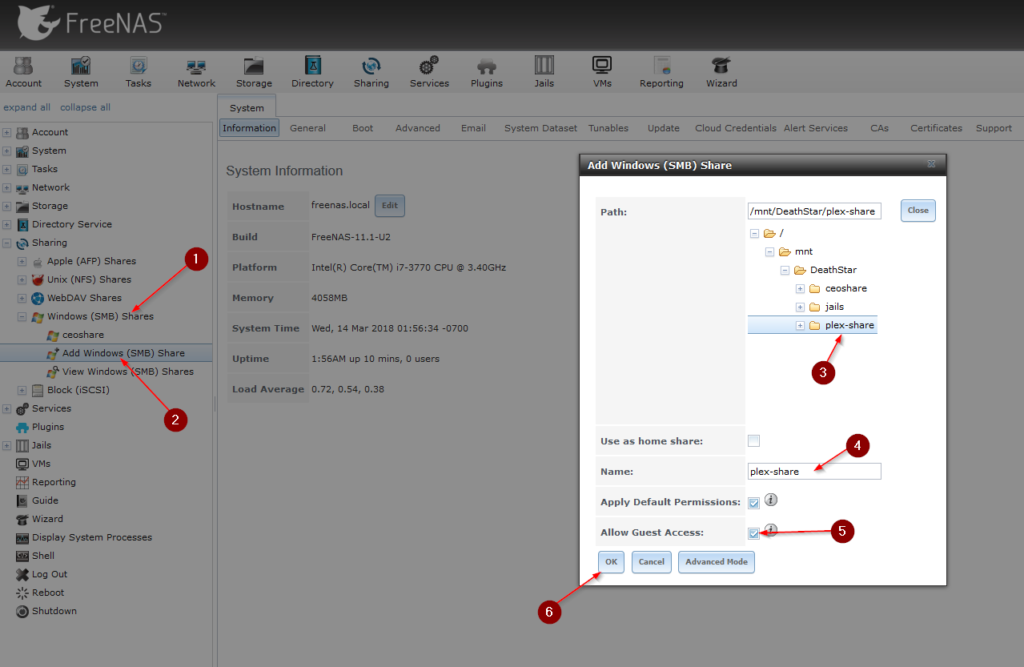Click the Network toolbar icon
The width and height of the screenshot is (1024, 667).
coord(196,66)
